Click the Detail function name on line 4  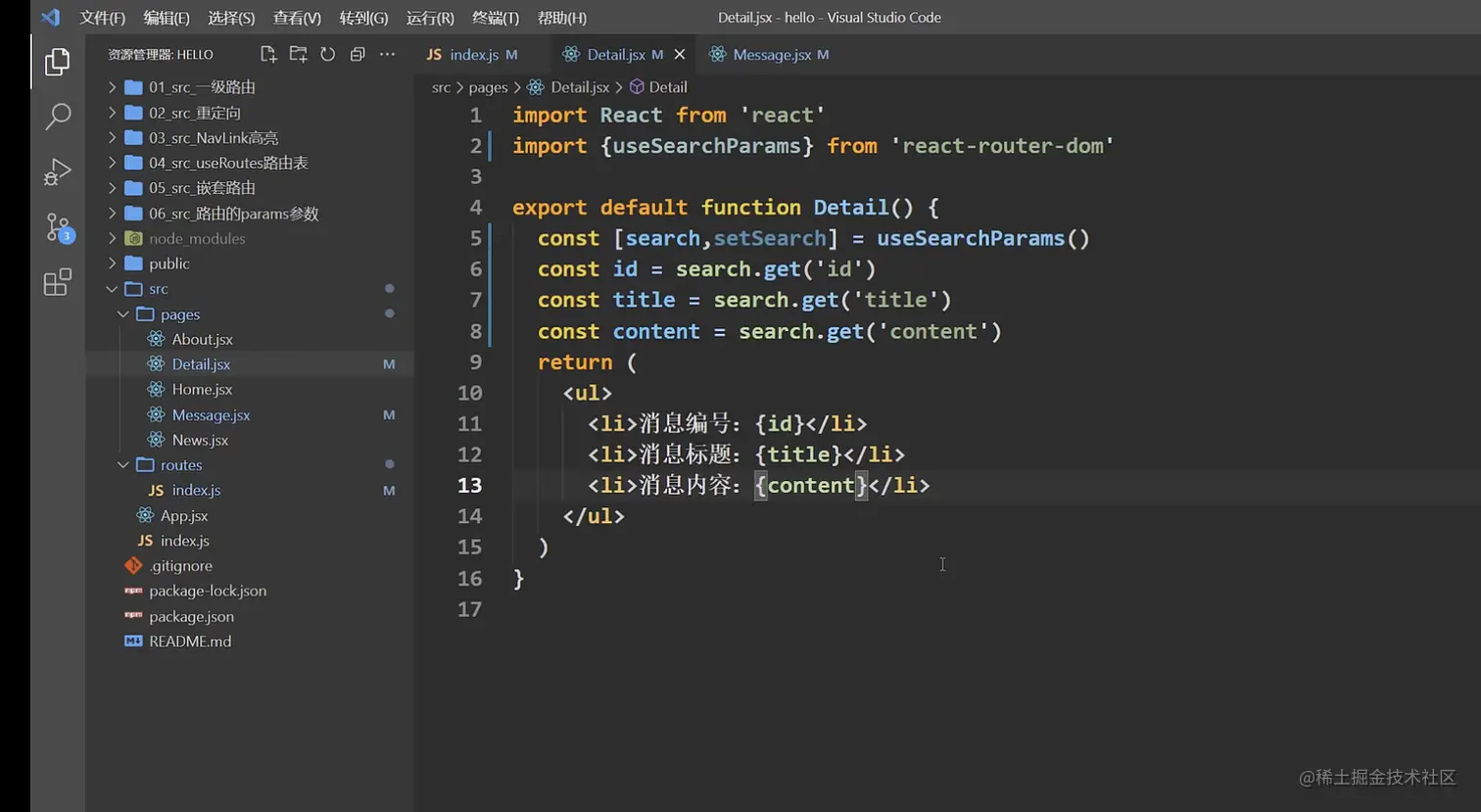(x=851, y=208)
